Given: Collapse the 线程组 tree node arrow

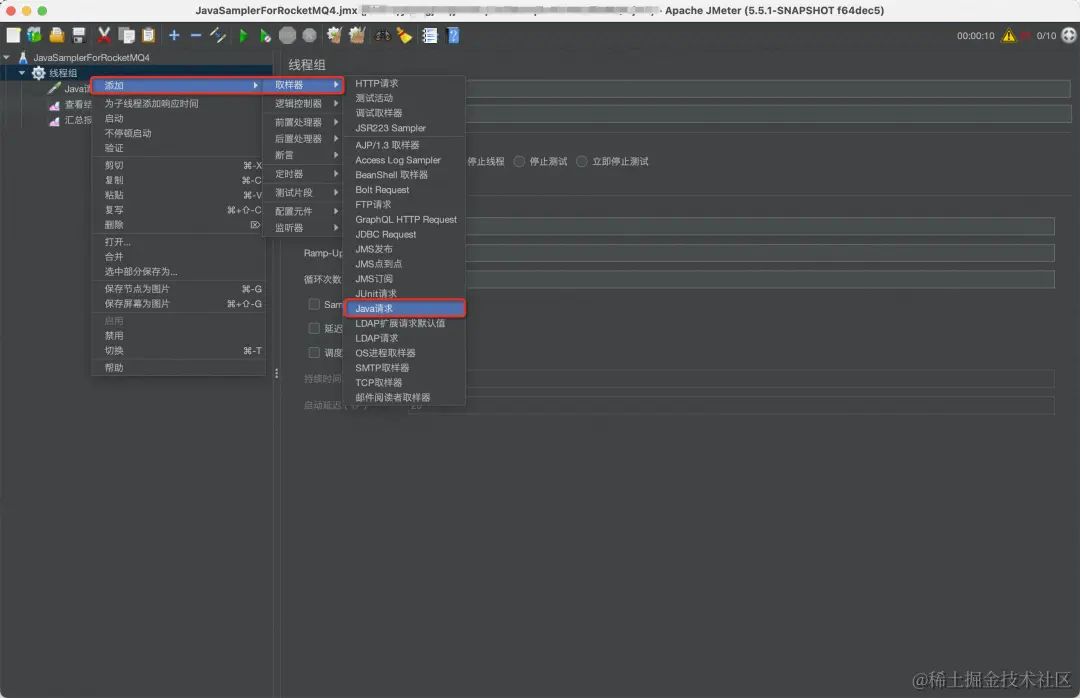Looking at the screenshot, I should coord(21,72).
